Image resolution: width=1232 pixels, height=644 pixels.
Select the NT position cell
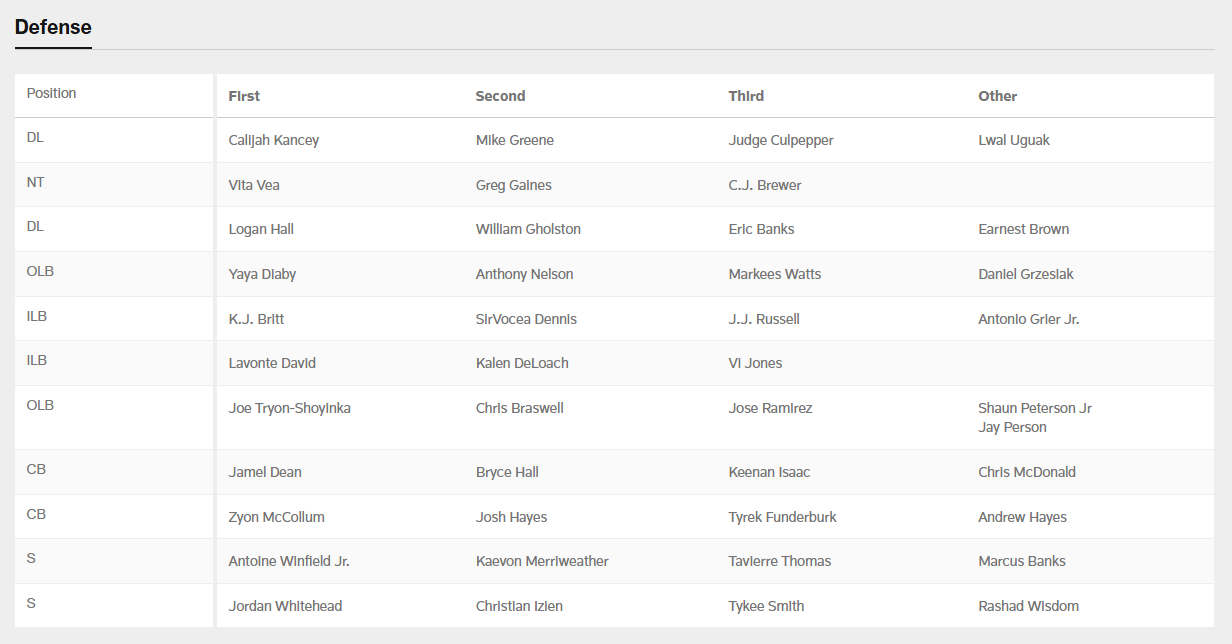point(36,182)
